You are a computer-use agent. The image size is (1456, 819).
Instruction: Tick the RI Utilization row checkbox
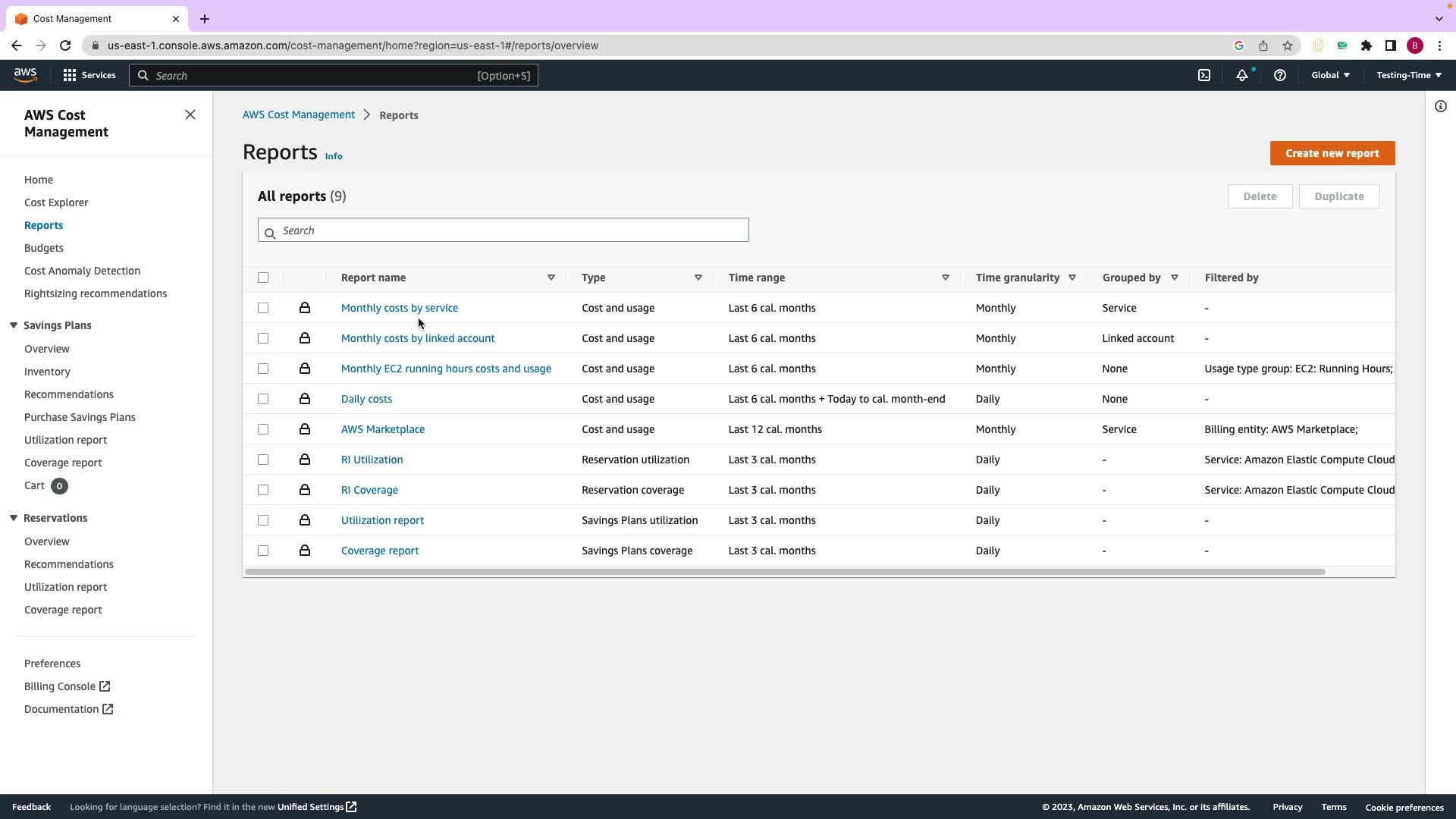[263, 460]
